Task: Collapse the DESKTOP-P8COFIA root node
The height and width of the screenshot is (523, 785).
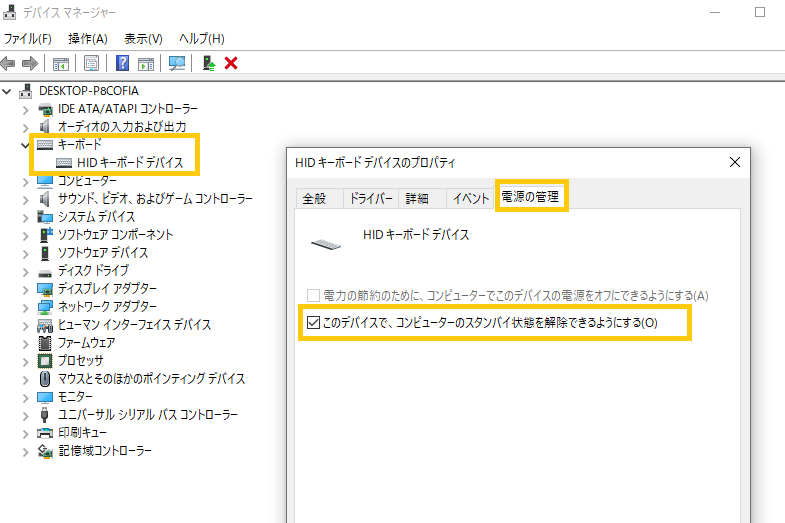Action: 7,91
